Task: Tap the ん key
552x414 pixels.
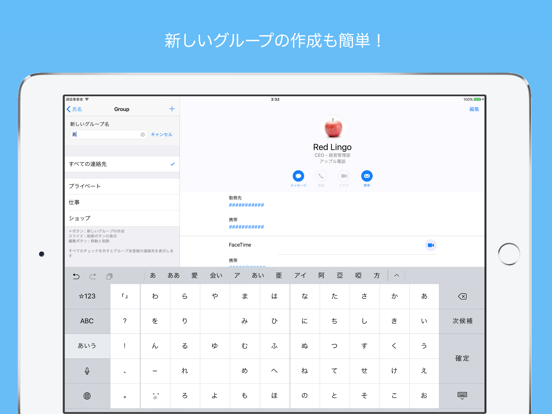Action: [155, 346]
